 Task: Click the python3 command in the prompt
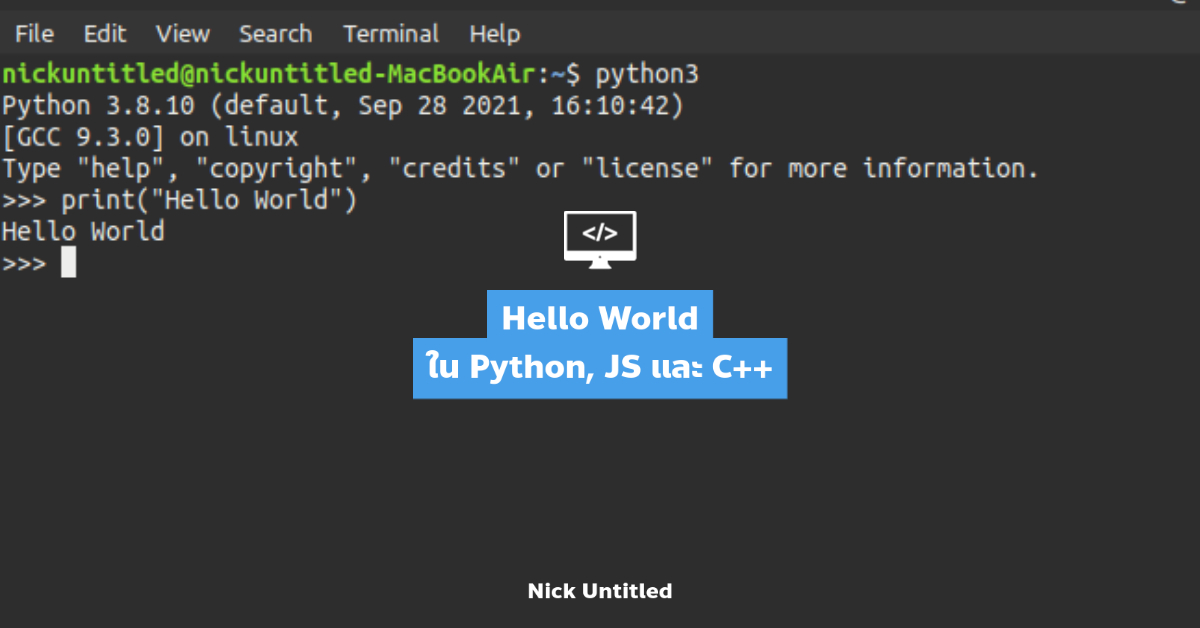(647, 74)
